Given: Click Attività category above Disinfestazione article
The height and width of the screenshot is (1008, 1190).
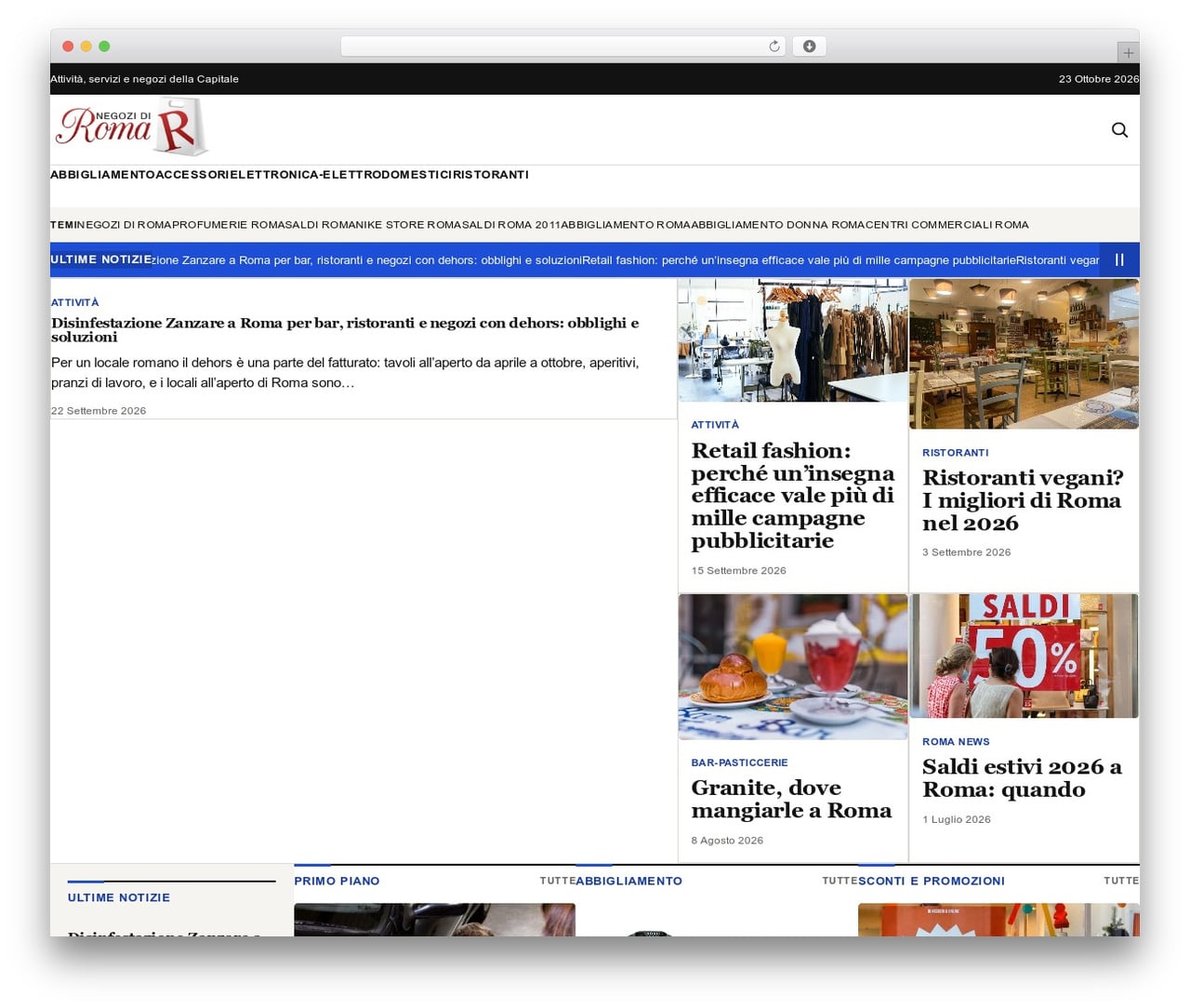Looking at the screenshot, I should [74, 302].
